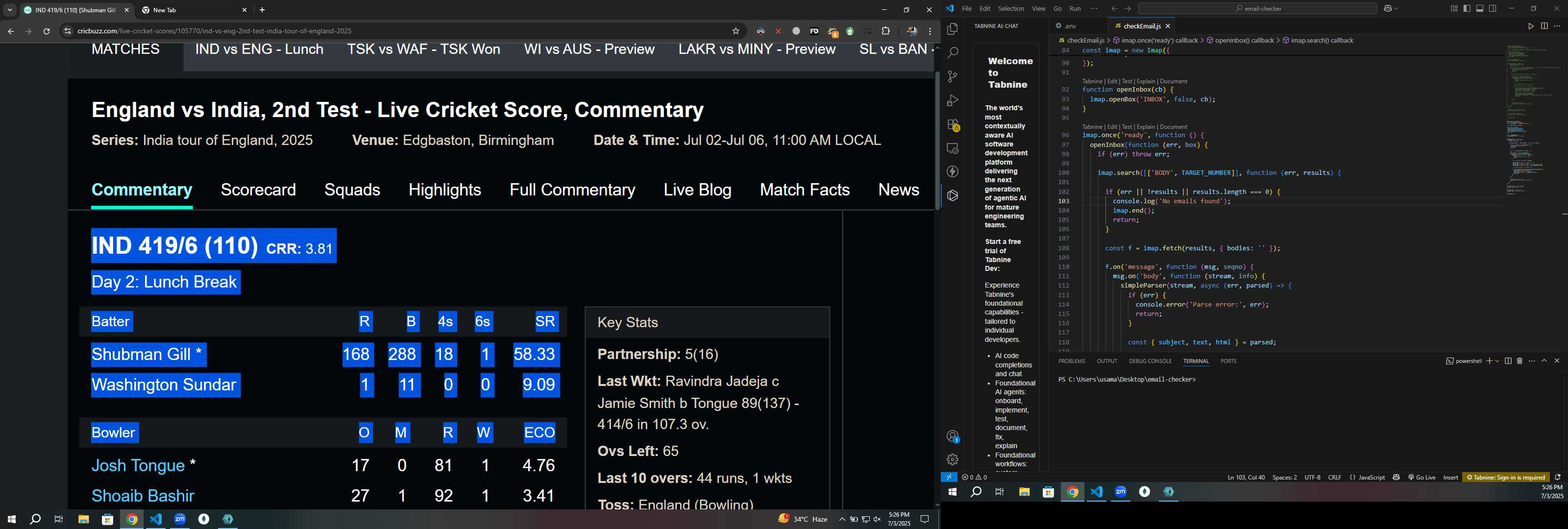1568x529 pixels.
Task: Change Spaces: 2 indentation in status bar
Action: [1284, 477]
